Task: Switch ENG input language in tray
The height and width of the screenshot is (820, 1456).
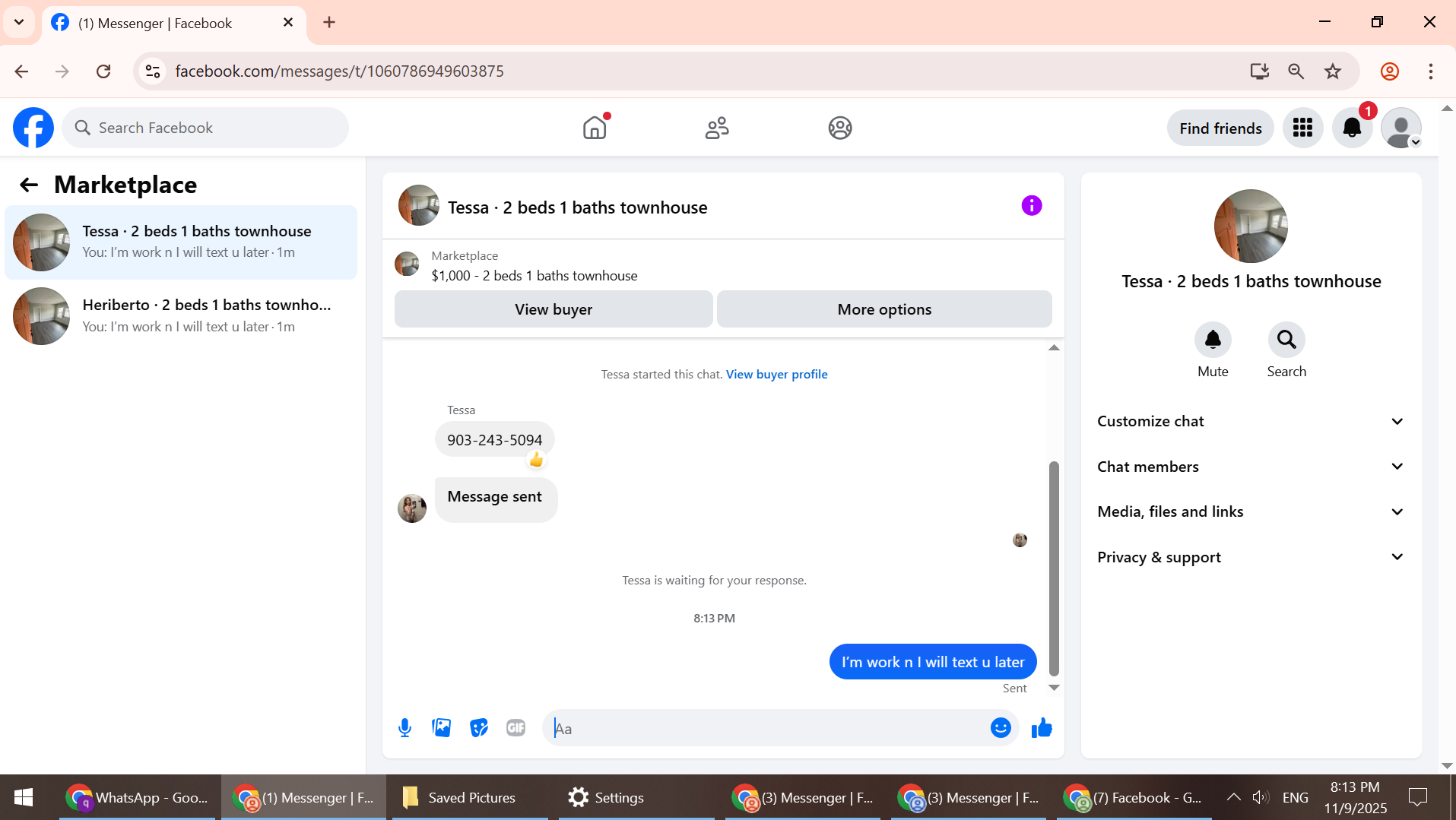Action: [1296, 797]
